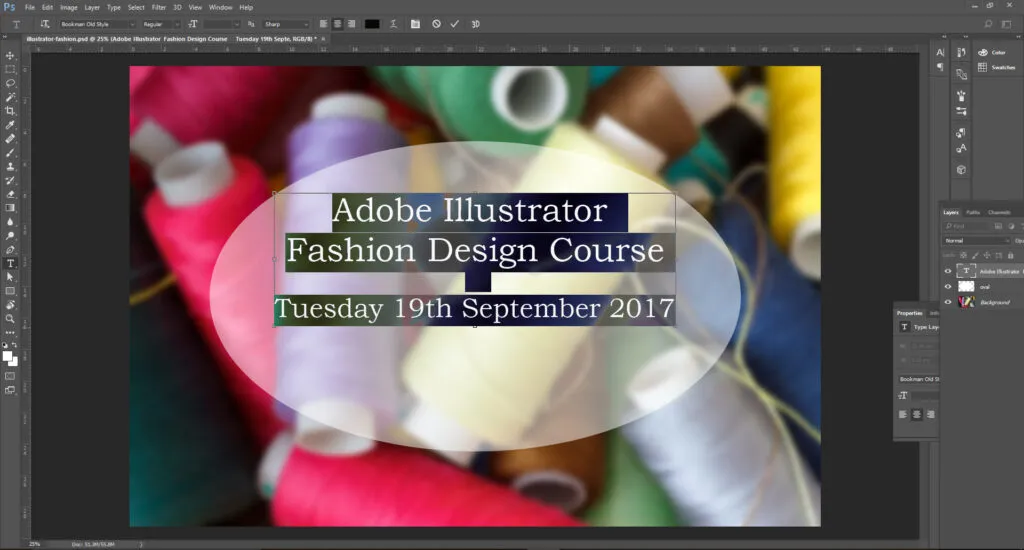Open the Color panel
This screenshot has height=550, width=1024.
pos(993,52)
